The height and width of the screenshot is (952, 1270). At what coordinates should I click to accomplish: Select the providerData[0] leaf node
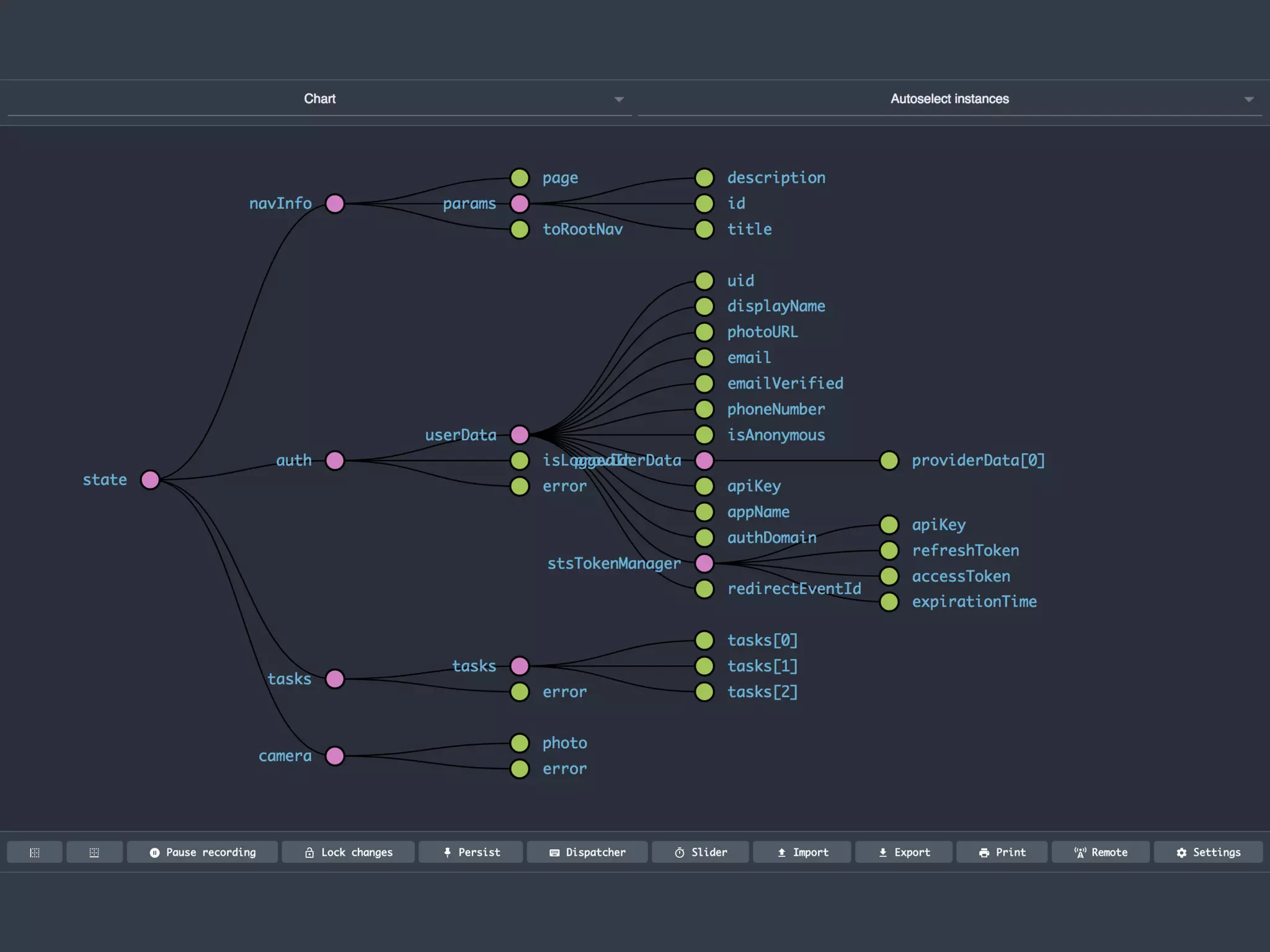pos(889,461)
